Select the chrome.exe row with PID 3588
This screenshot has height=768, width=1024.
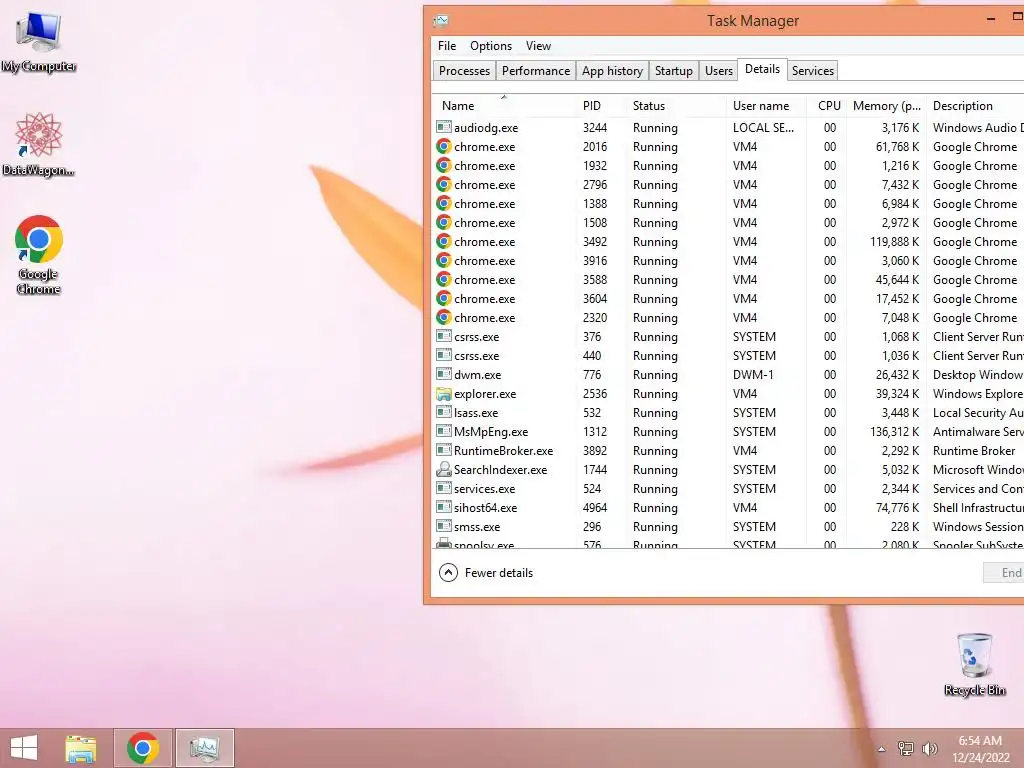(728, 280)
